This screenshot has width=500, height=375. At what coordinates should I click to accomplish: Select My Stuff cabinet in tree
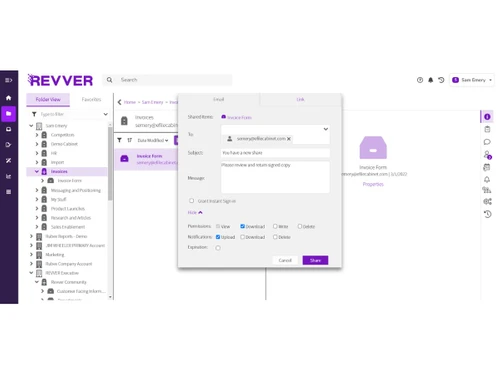(58, 199)
